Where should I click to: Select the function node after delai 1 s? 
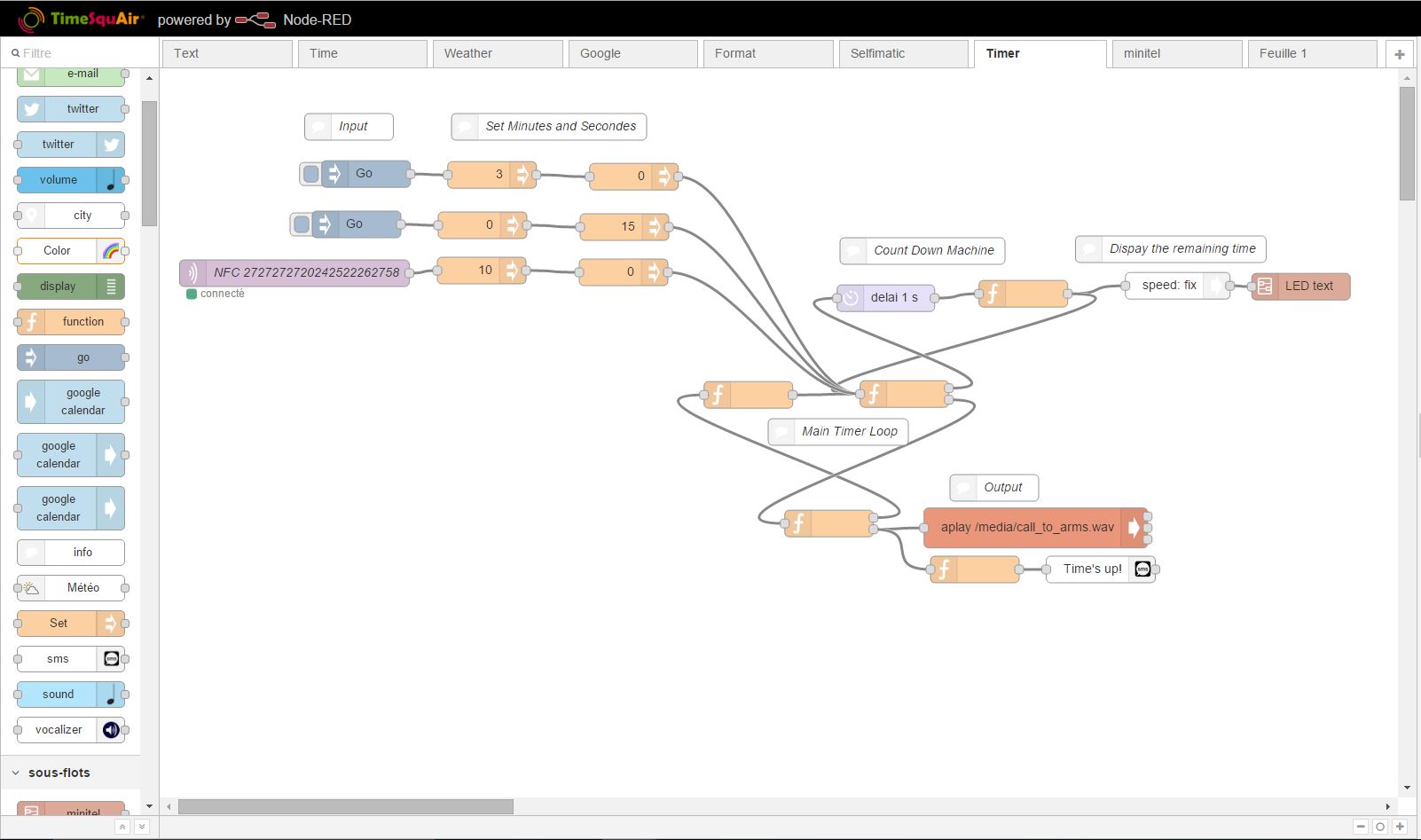pos(1023,294)
